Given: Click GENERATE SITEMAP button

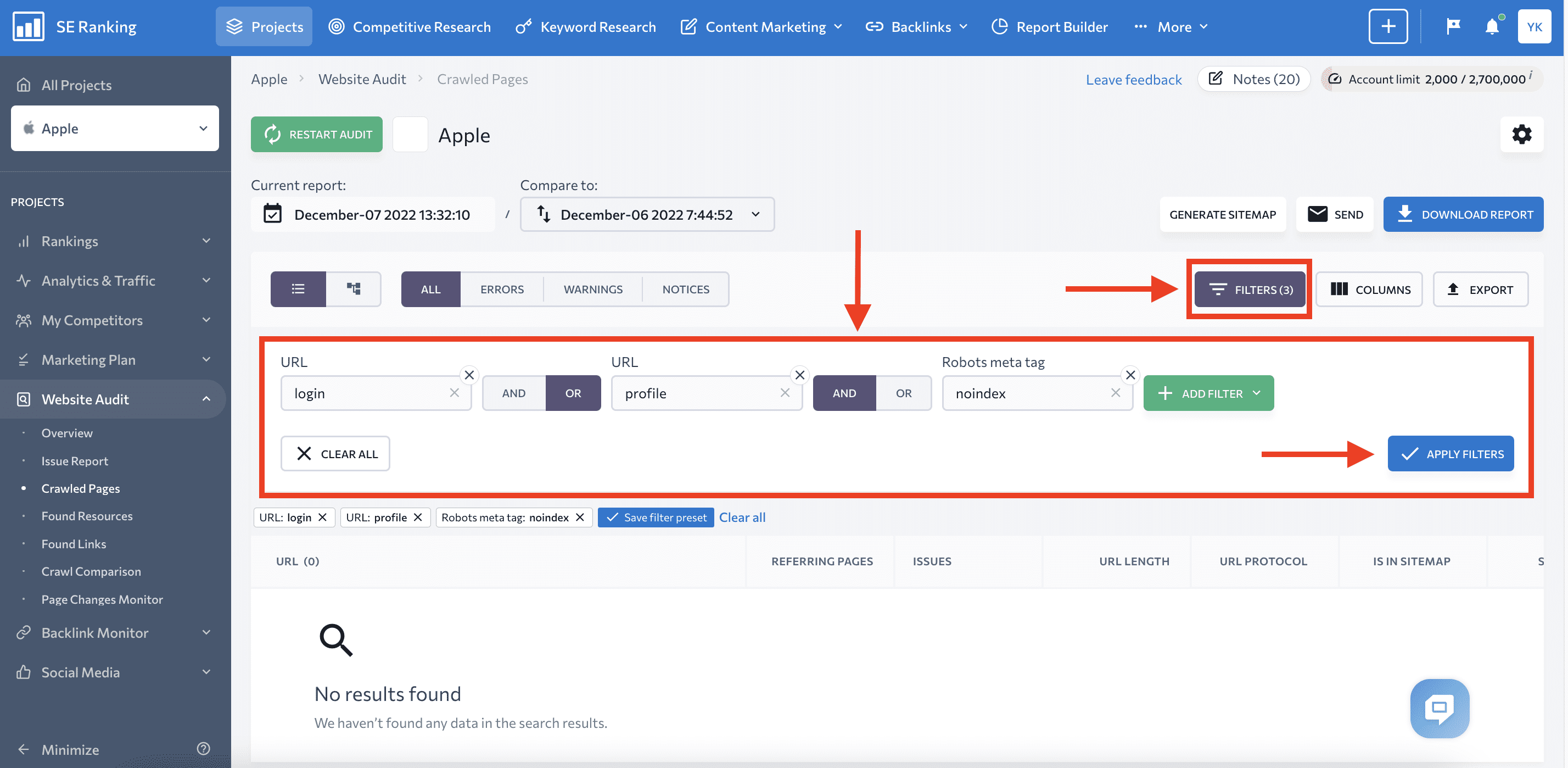Looking at the screenshot, I should point(1222,214).
